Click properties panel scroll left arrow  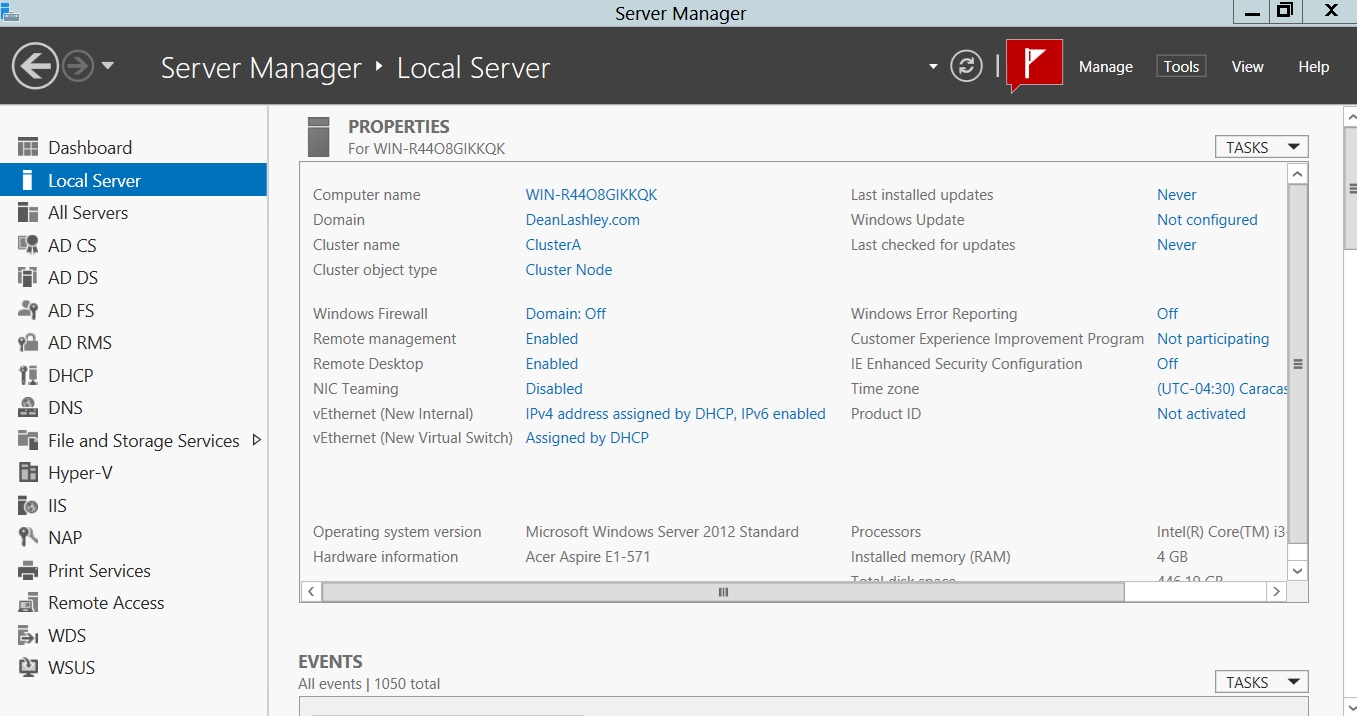[311, 592]
